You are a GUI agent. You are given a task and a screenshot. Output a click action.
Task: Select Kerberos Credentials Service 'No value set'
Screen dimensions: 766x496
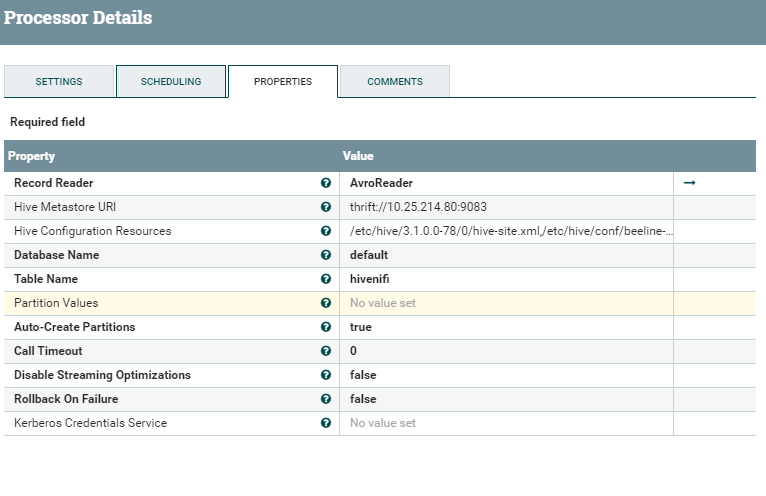click(x=383, y=423)
